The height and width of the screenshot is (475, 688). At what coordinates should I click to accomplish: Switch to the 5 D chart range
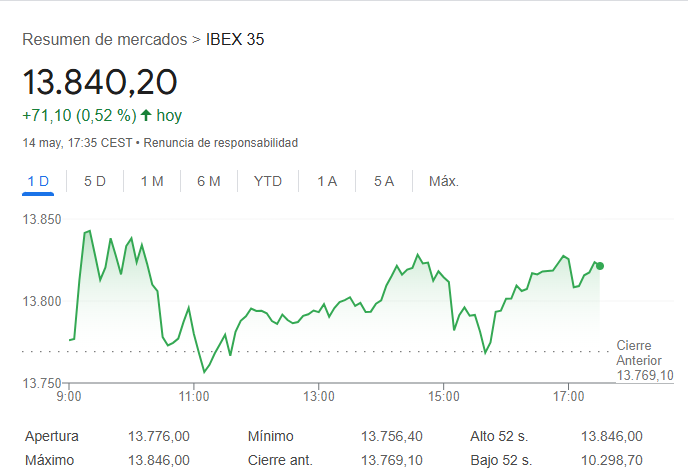click(95, 181)
